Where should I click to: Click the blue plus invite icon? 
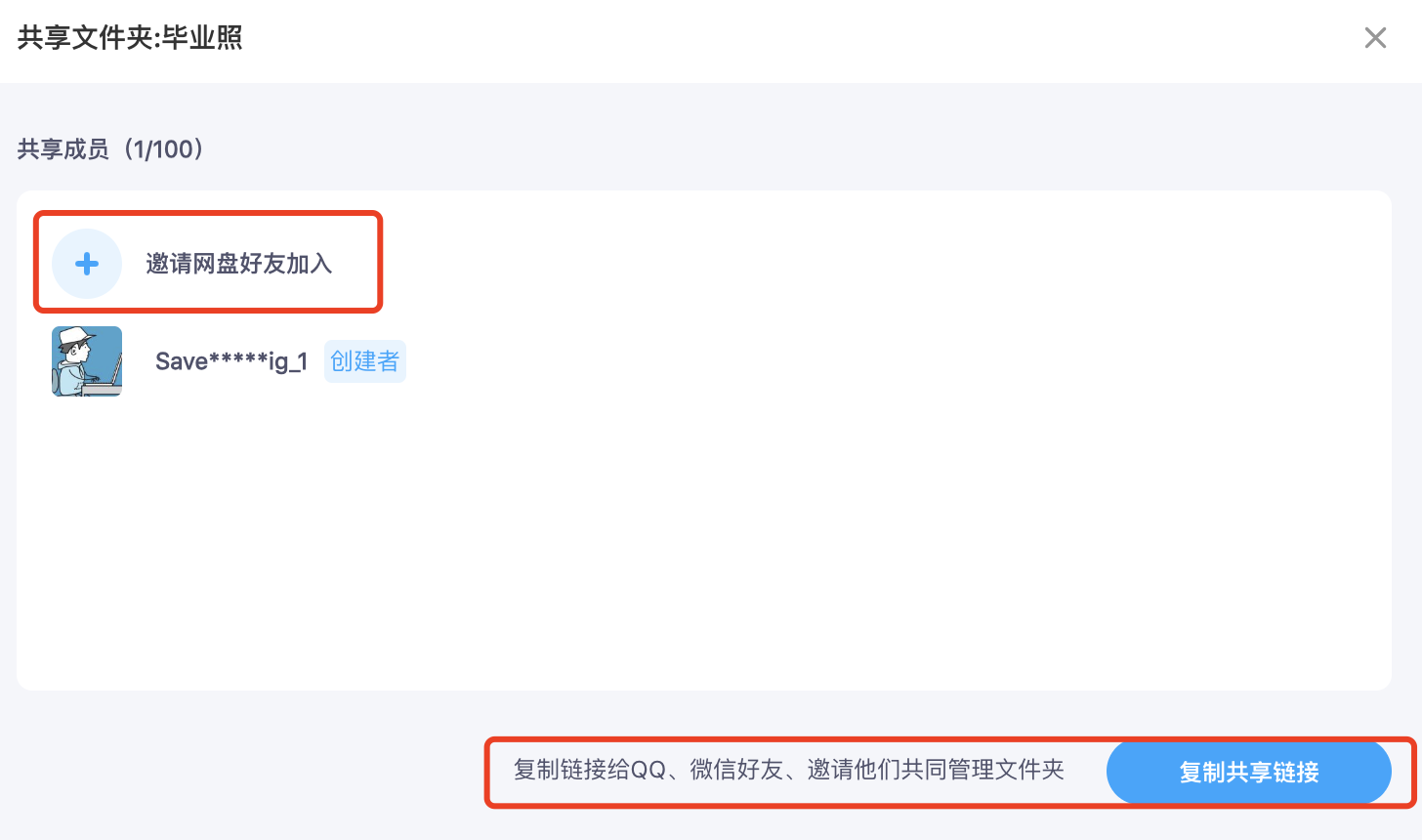(87, 264)
